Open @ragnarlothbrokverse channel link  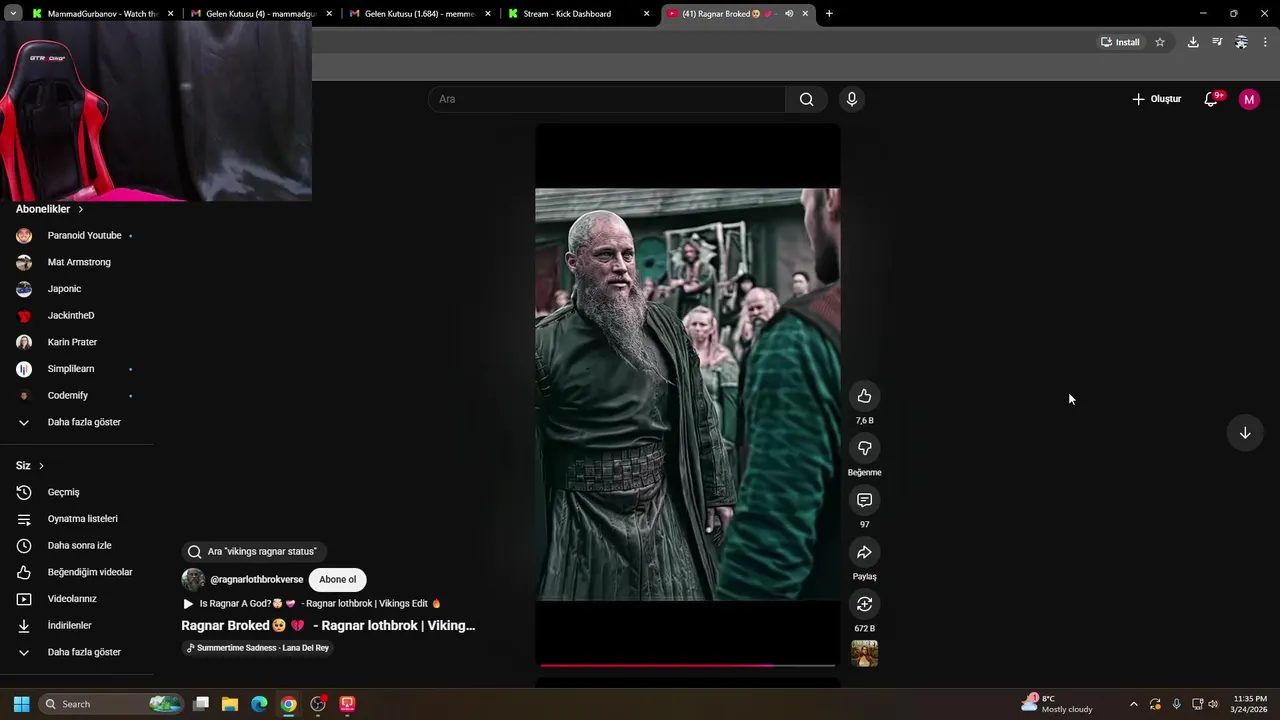tap(256, 580)
